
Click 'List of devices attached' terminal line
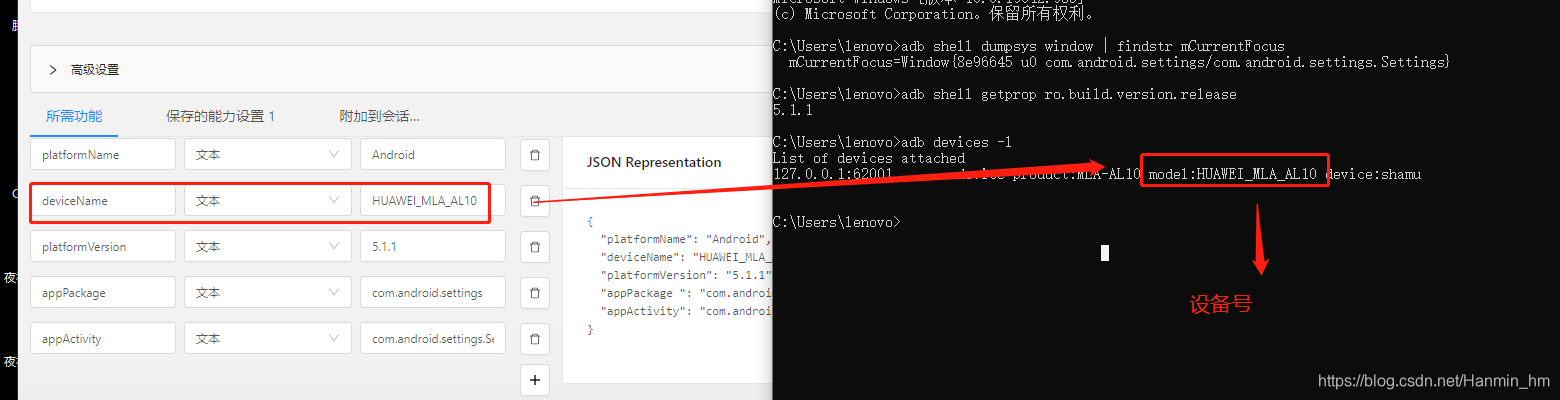(x=869, y=158)
